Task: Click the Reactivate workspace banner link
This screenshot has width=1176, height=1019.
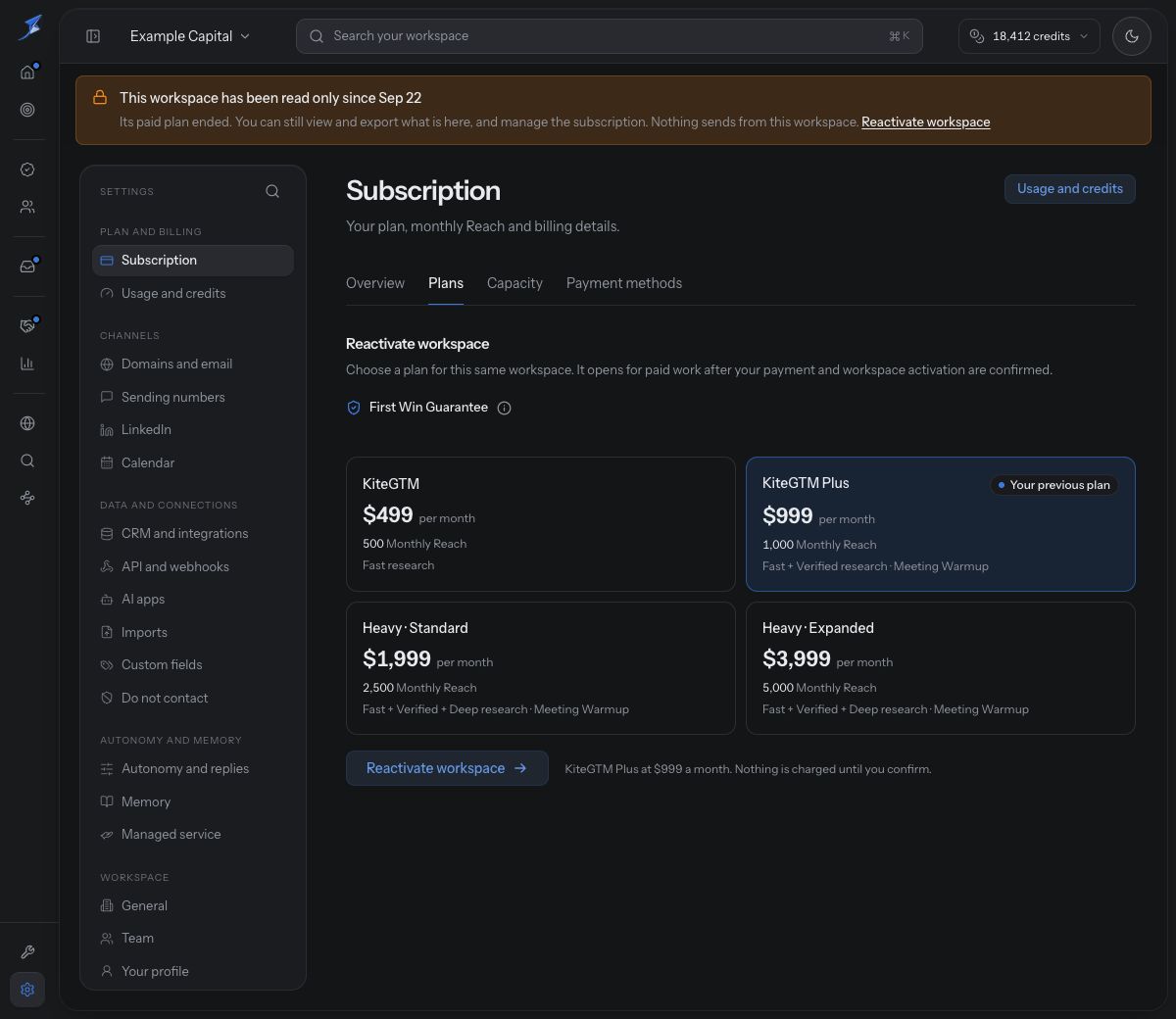Action: (925, 122)
